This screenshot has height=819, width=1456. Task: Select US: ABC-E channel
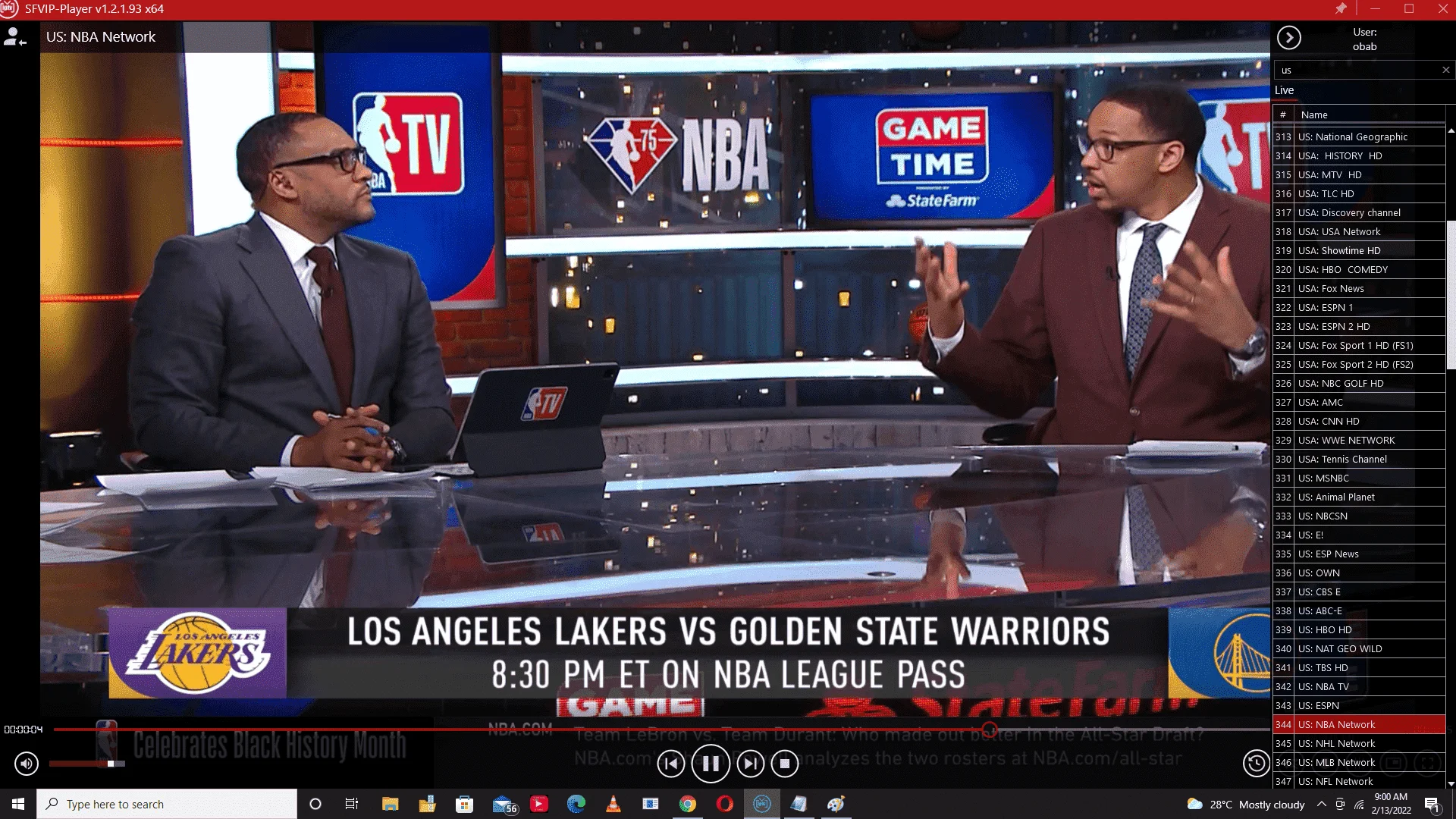tap(1359, 610)
